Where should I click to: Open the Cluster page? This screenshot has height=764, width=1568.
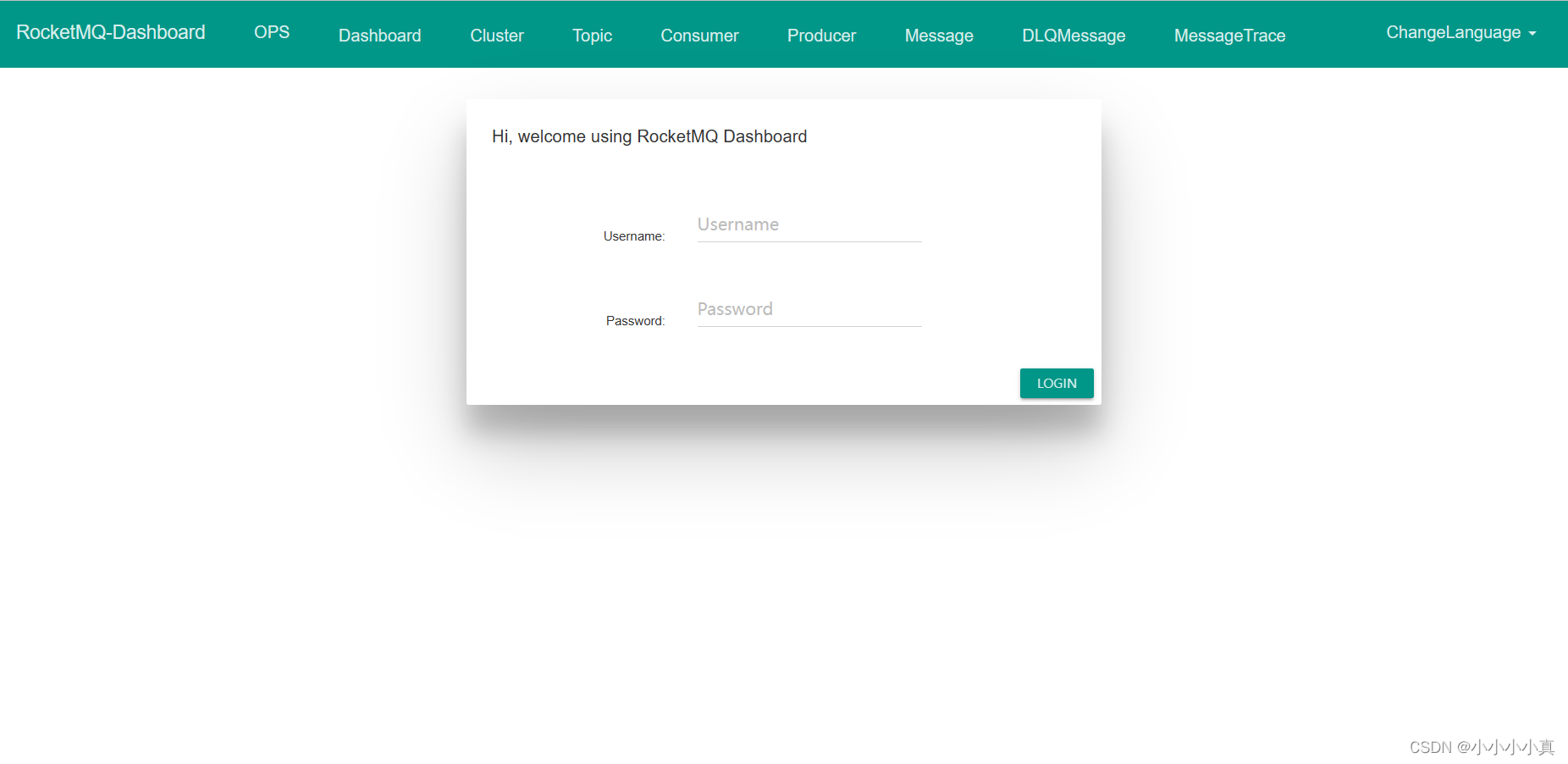tap(497, 36)
